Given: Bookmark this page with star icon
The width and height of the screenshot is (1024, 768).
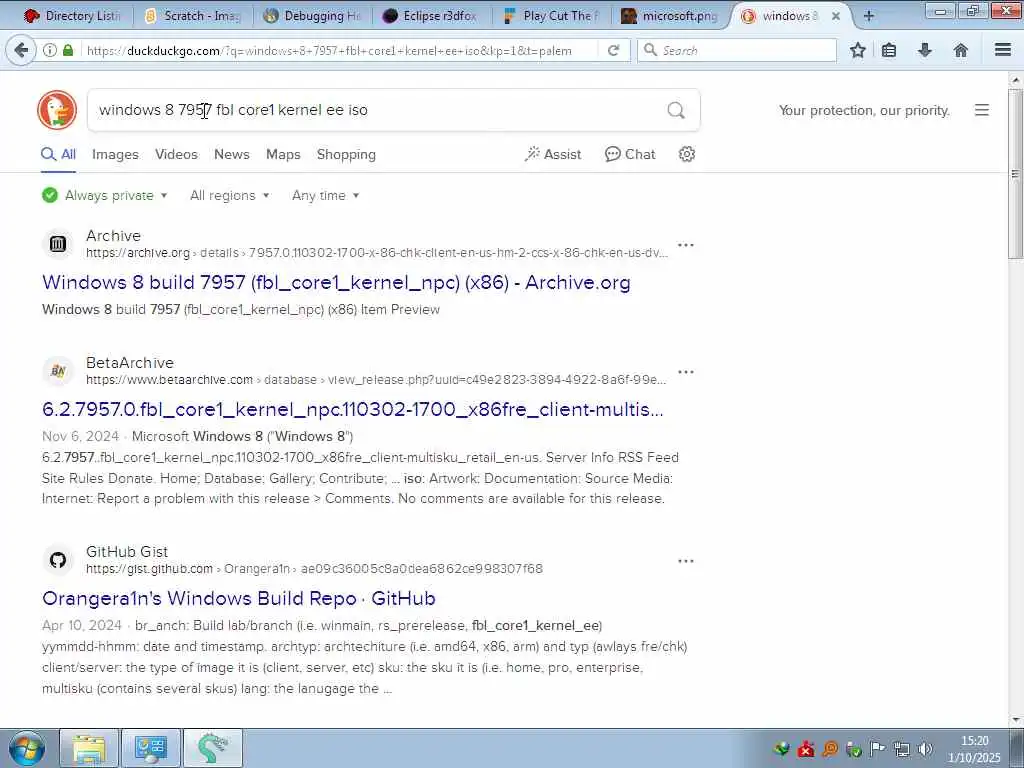Looking at the screenshot, I should coord(857,50).
